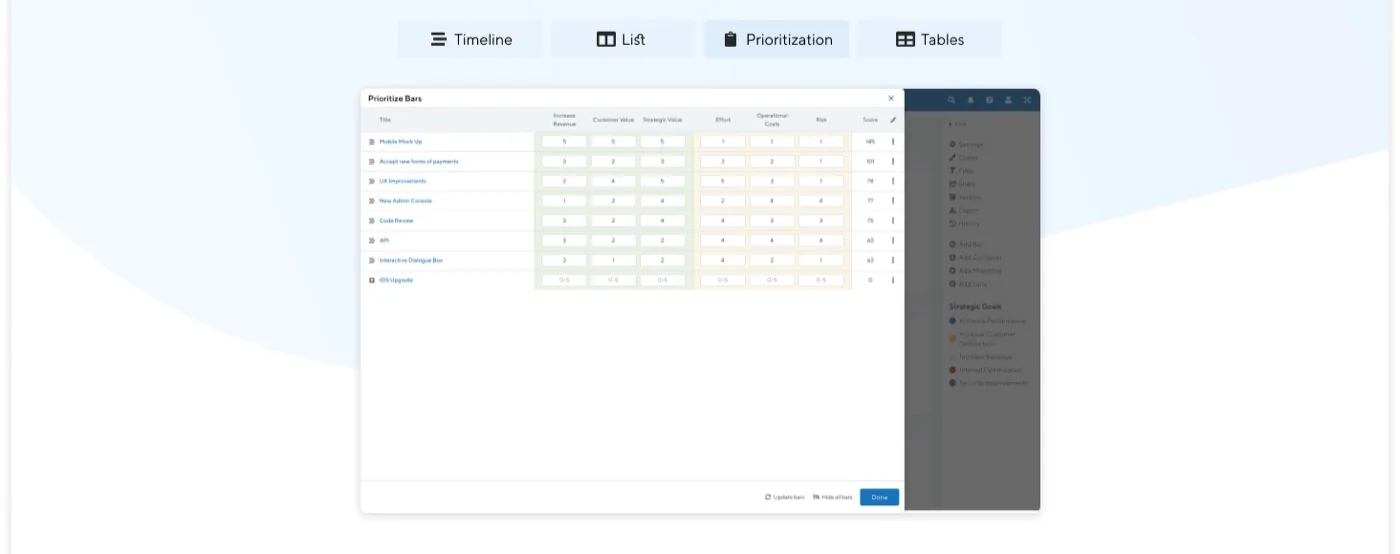Click bar icon beside Mobile Mock Up
This screenshot has width=1400, height=554.
pos(372,141)
